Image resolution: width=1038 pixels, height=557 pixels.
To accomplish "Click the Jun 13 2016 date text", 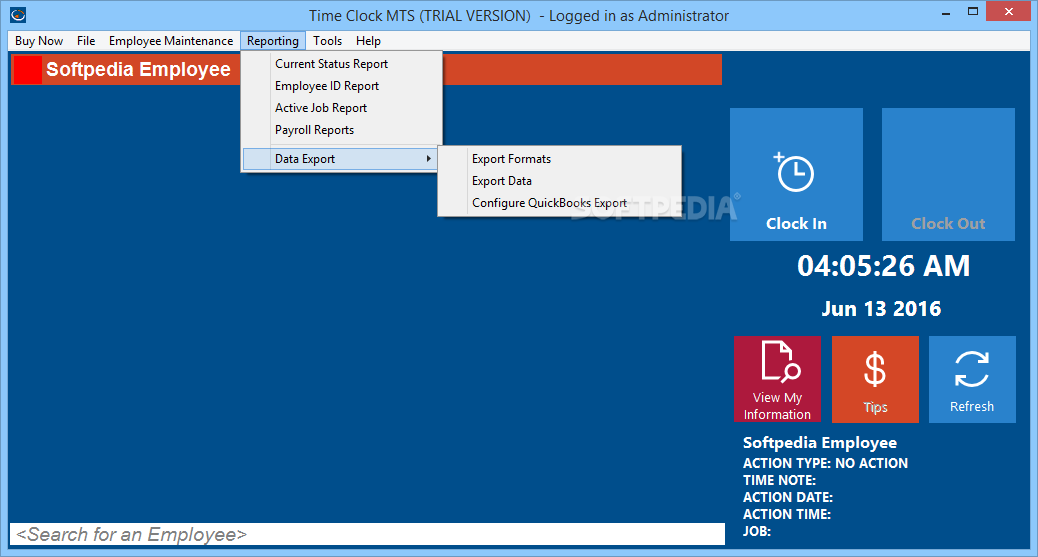I will pos(881,309).
